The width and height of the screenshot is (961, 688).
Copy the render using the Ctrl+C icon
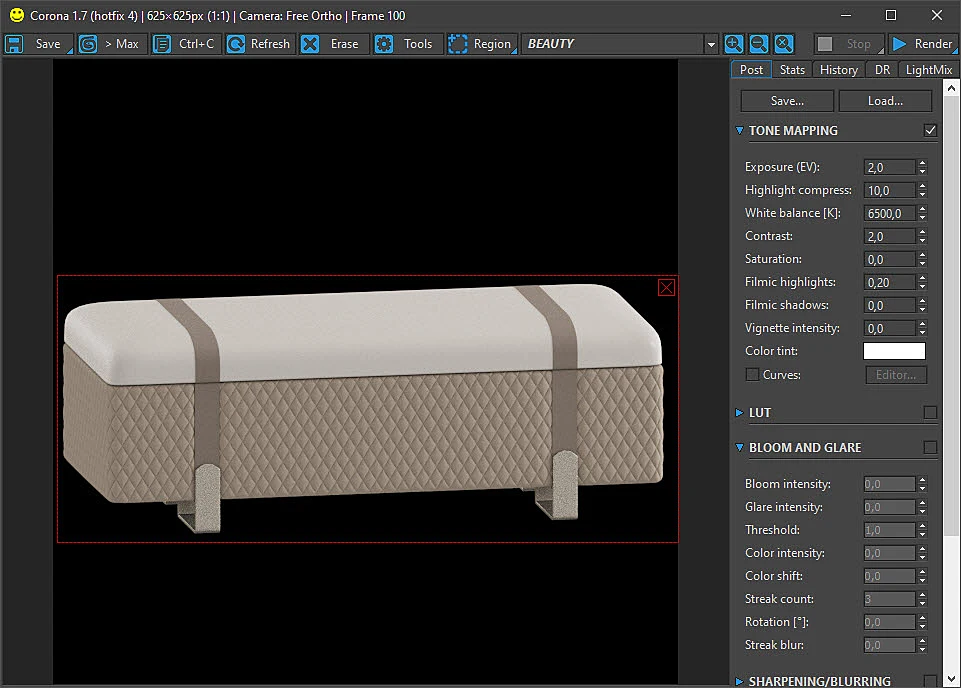[x=162, y=44]
